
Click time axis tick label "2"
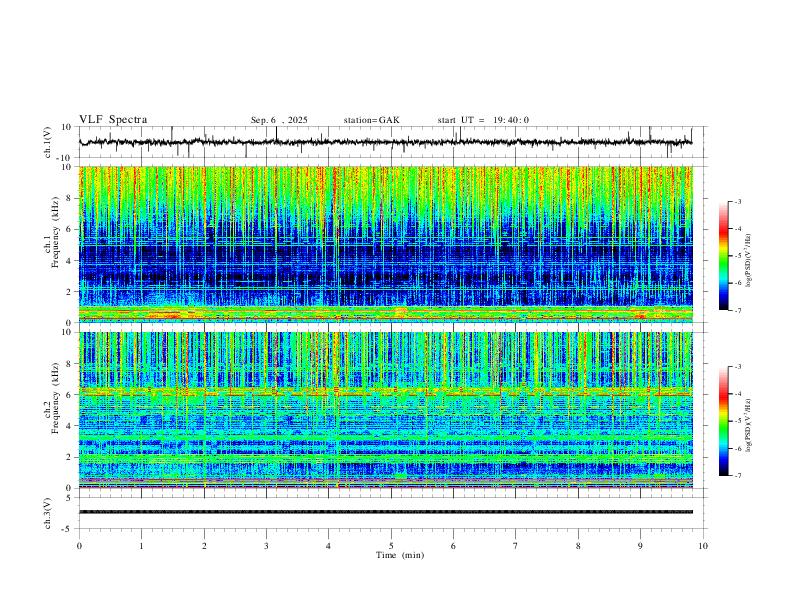tap(204, 546)
